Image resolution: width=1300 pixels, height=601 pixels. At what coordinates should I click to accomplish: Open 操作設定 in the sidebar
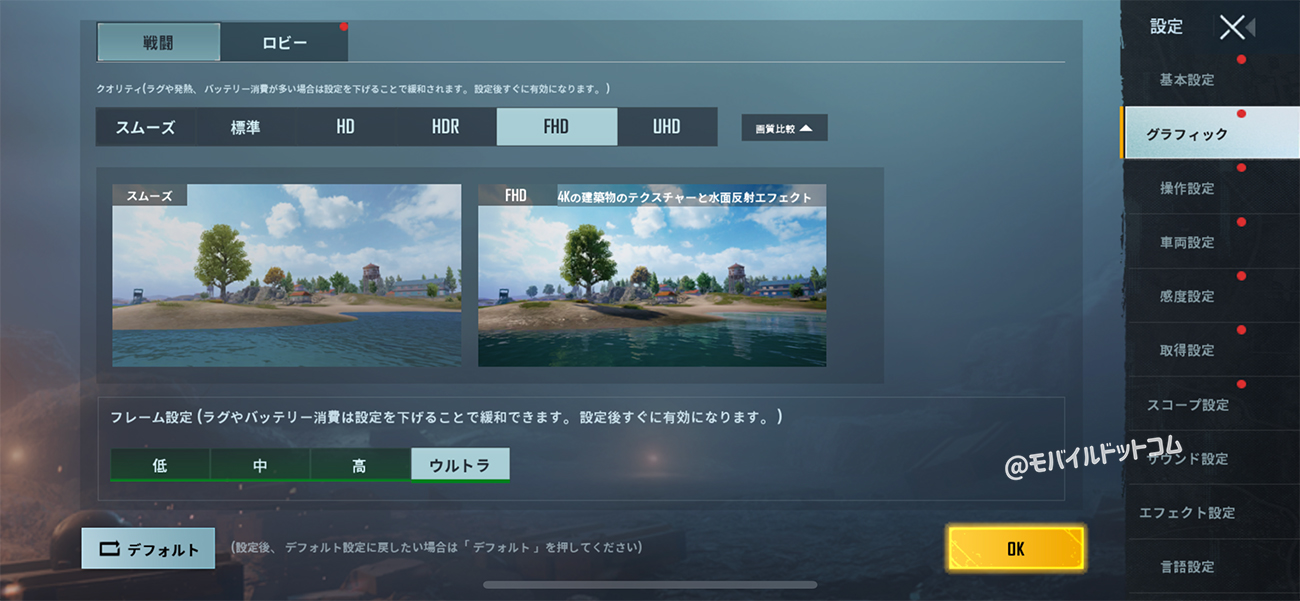(x=1186, y=188)
